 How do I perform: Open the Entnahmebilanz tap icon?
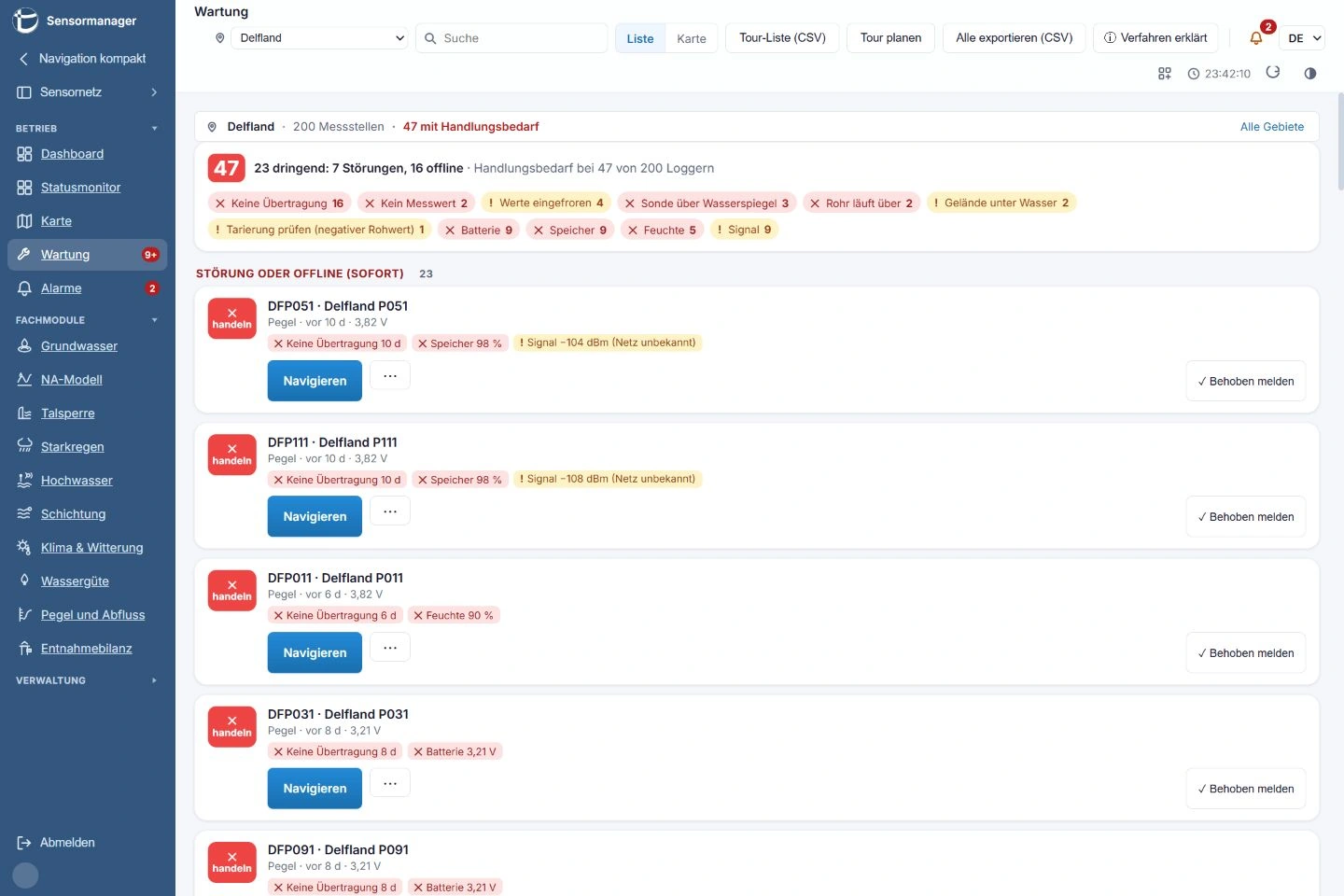[x=24, y=649]
